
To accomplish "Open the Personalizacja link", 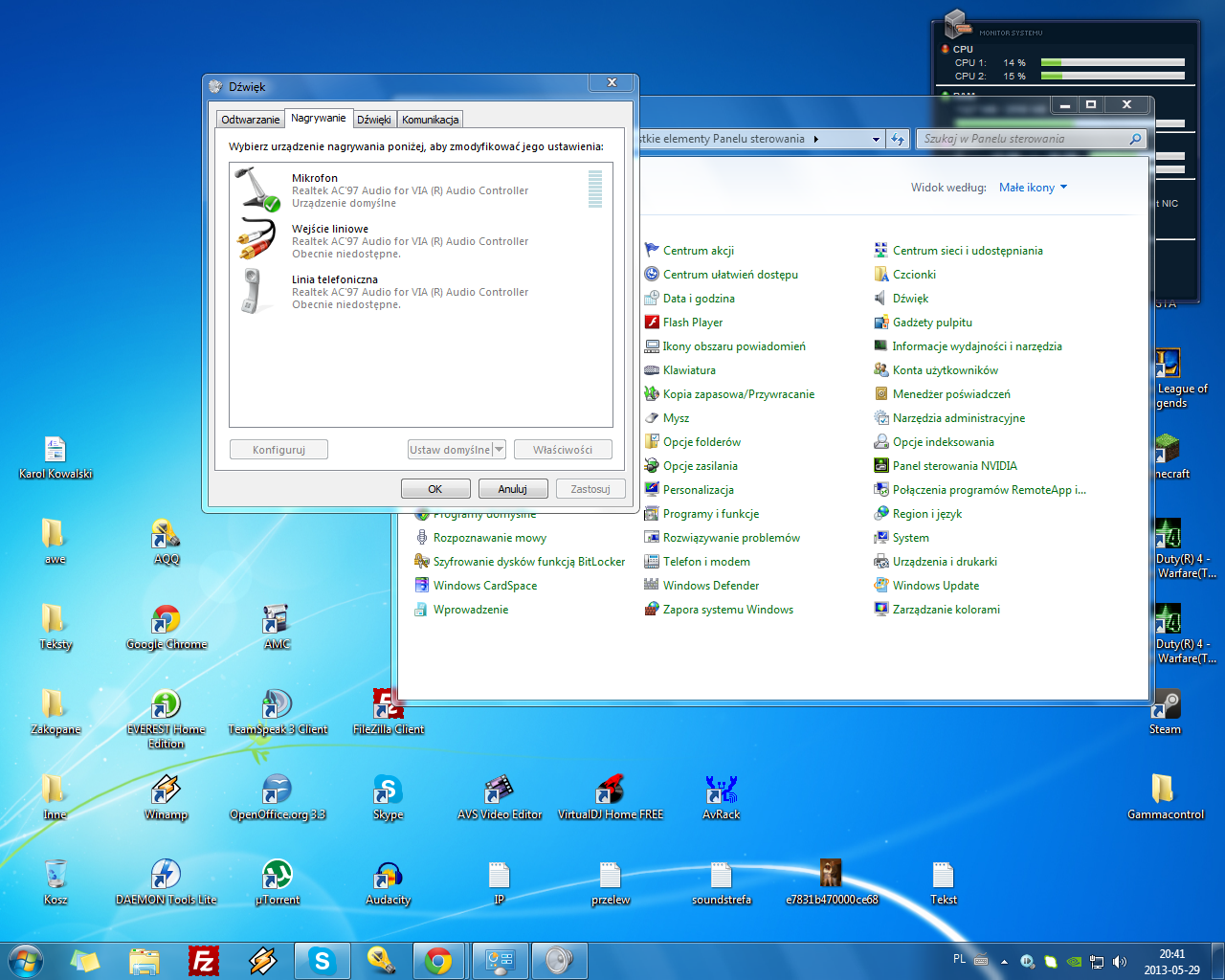I will (x=699, y=489).
